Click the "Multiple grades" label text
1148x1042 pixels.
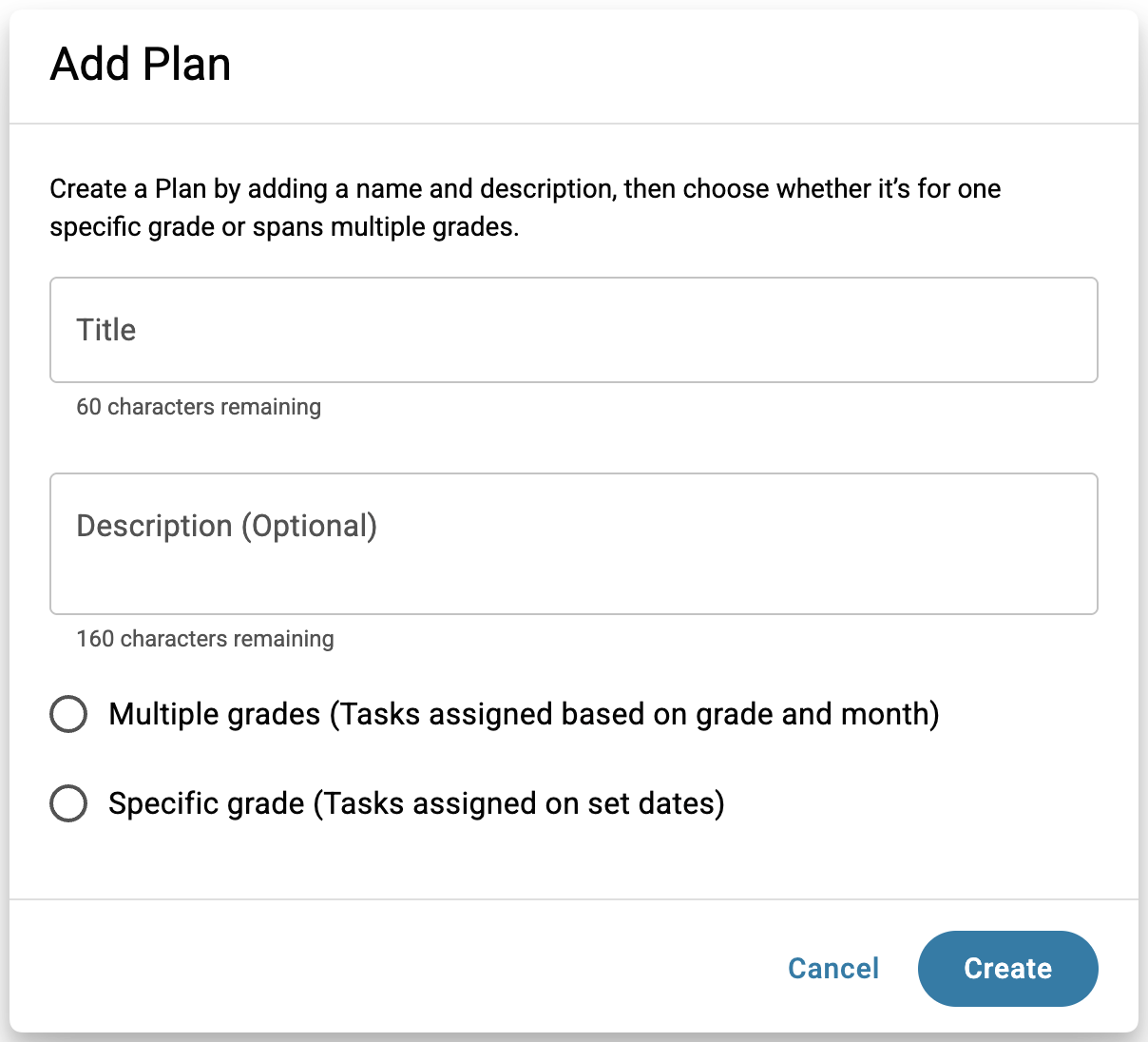(x=215, y=714)
